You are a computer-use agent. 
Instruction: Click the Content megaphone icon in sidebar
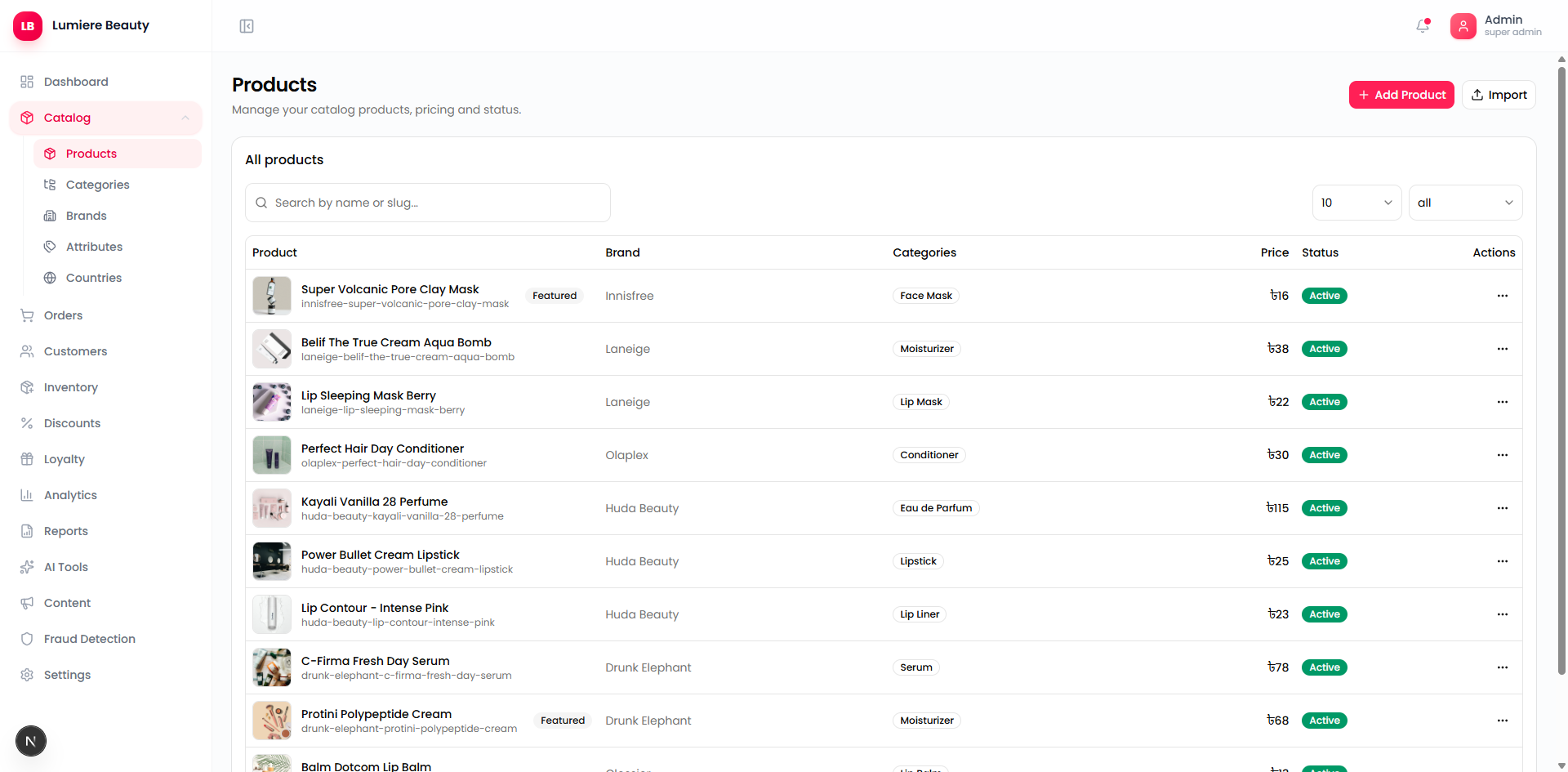click(x=27, y=603)
